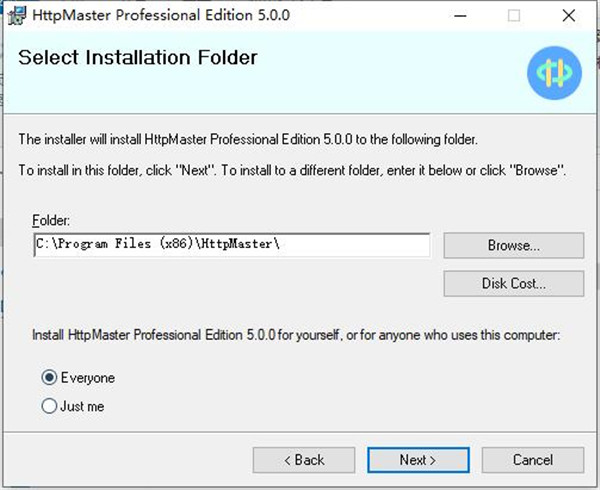
Task: Close the HttpMaster installer window
Action: click(569, 16)
